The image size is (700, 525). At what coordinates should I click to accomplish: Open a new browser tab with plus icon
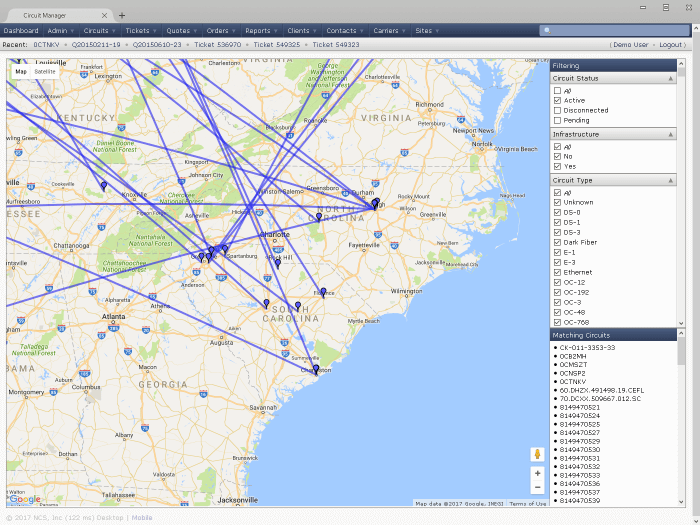point(122,15)
